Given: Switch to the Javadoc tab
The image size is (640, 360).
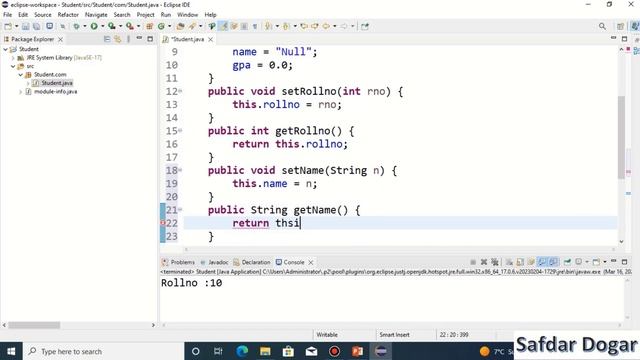Looking at the screenshot, I should pyautogui.click(x=214, y=262).
